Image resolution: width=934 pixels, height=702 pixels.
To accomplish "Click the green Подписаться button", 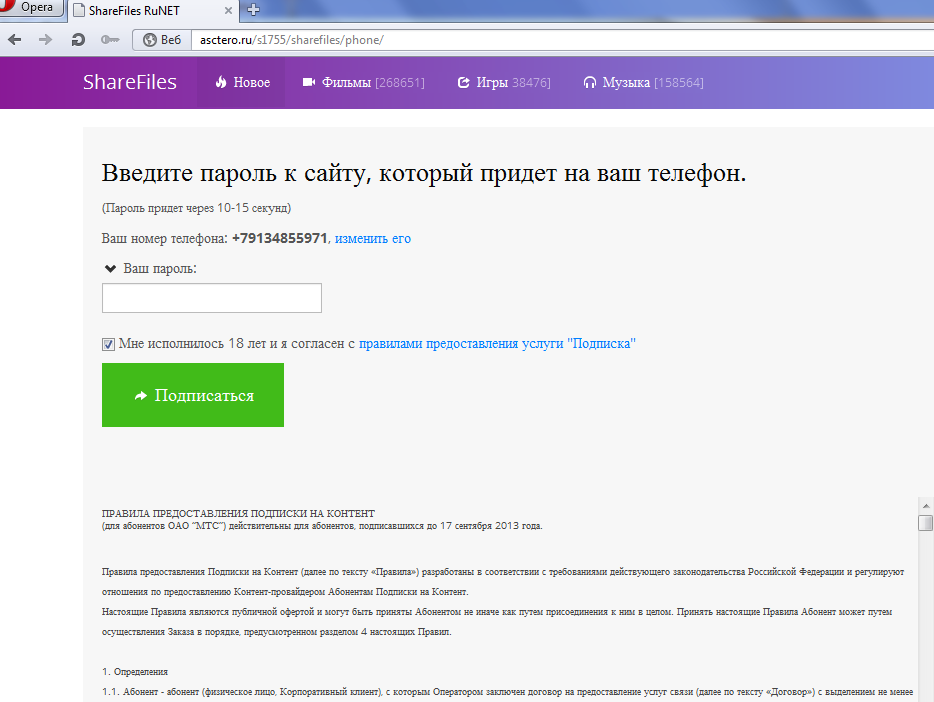I will 193,395.
